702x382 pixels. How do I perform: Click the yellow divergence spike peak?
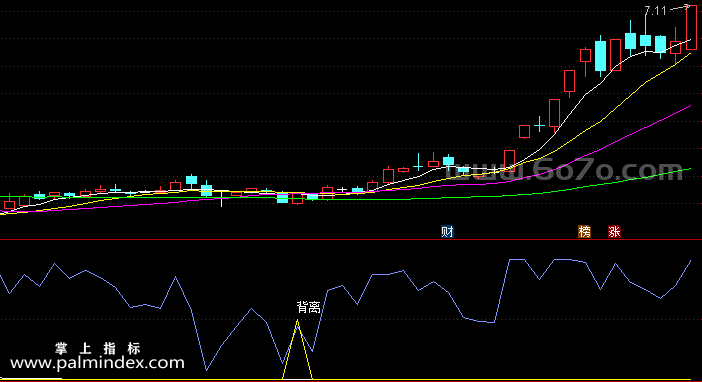coord(297,320)
